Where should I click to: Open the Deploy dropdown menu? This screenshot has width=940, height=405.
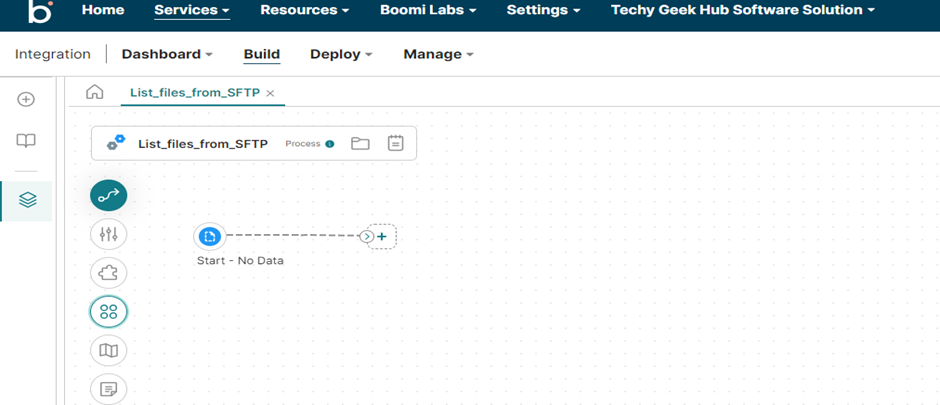pos(340,54)
